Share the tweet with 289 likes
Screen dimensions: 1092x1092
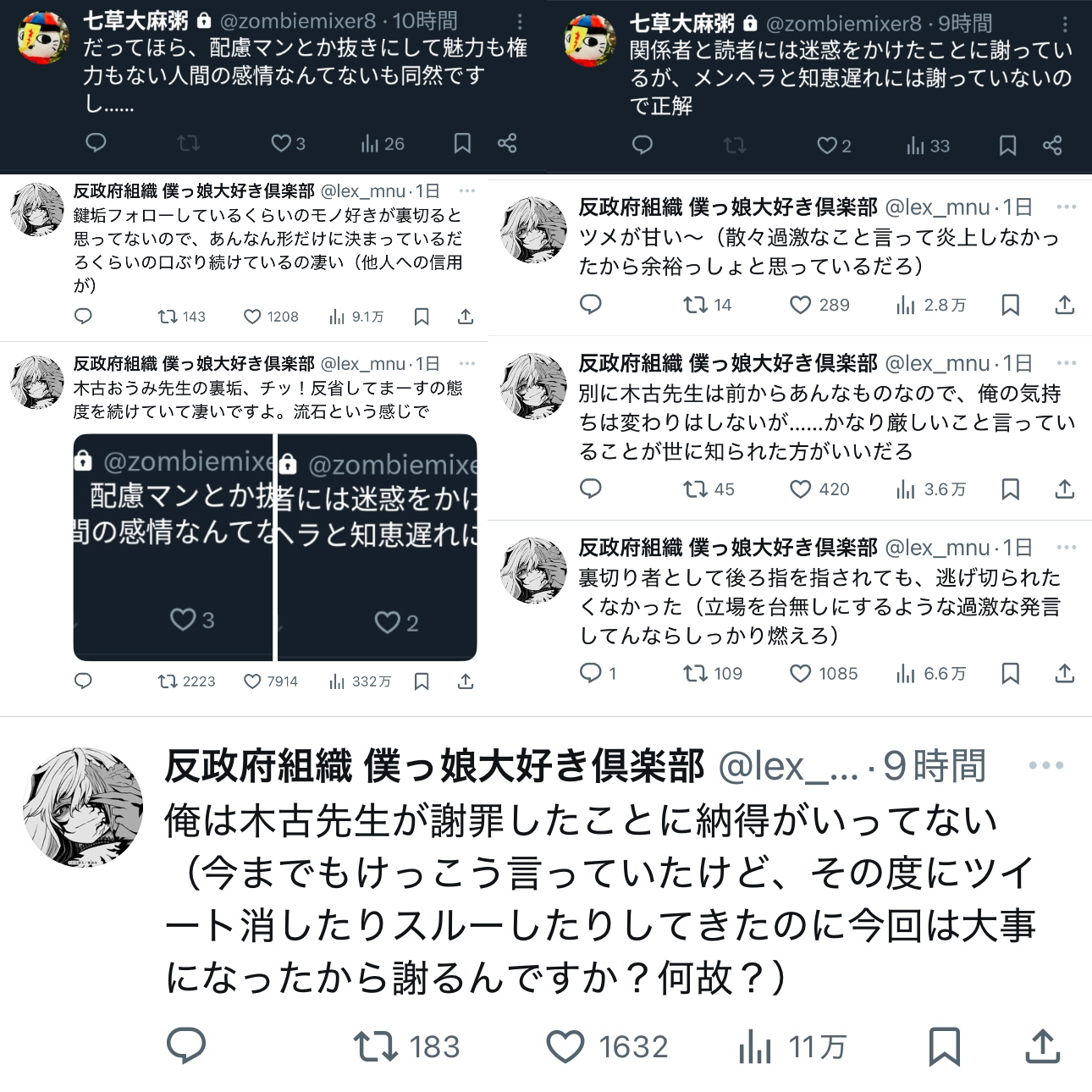pos(1065,305)
